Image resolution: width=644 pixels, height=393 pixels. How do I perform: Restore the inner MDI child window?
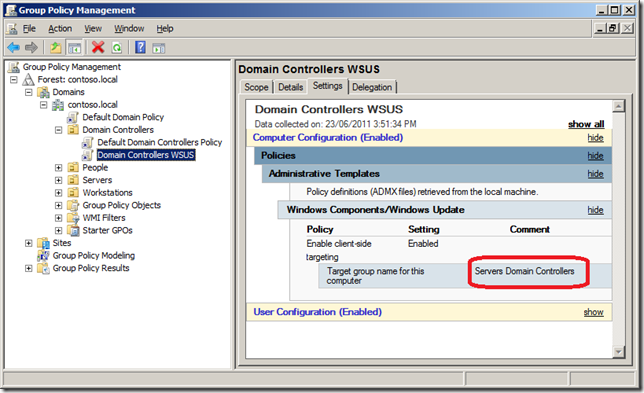coord(613,28)
